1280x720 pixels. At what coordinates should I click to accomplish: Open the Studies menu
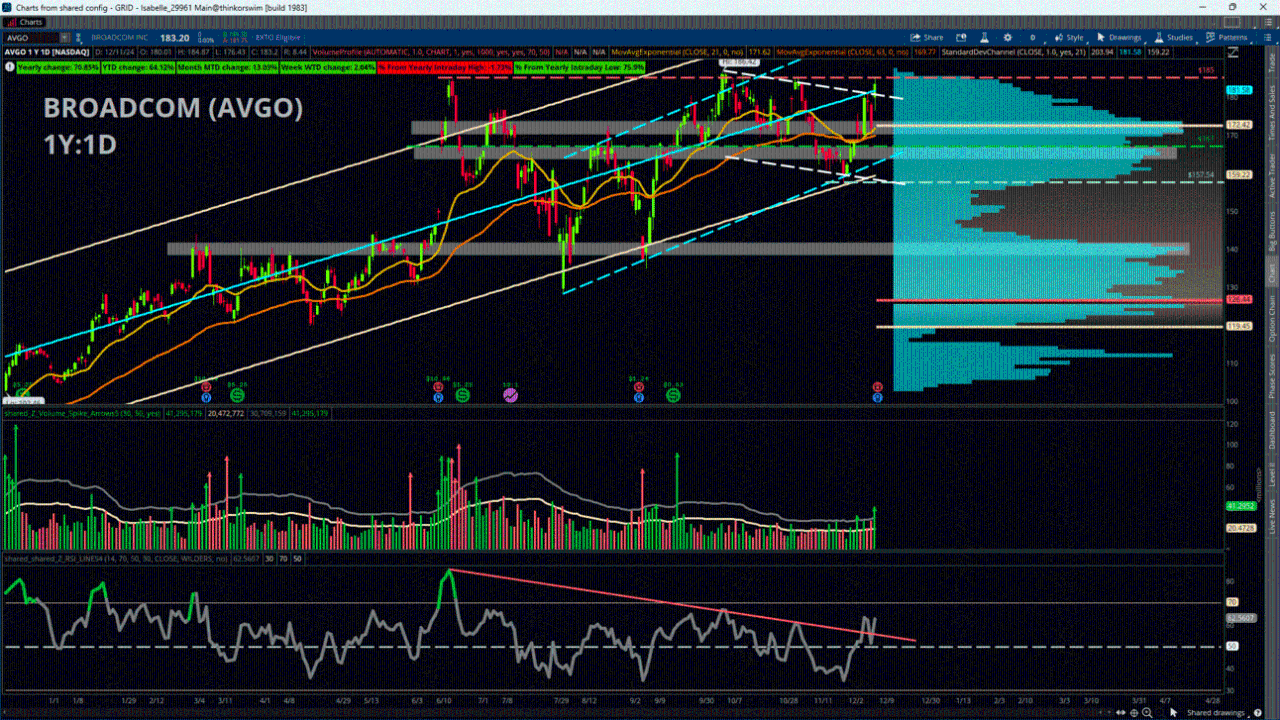pyautogui.click(x=1174, y=37)
